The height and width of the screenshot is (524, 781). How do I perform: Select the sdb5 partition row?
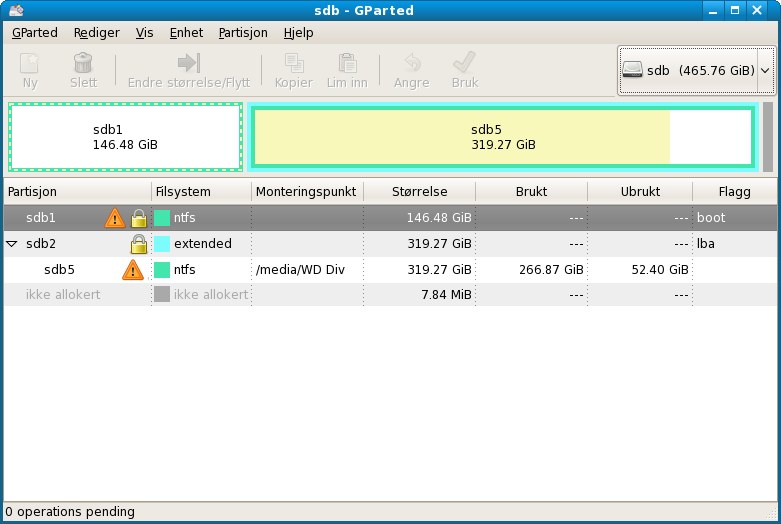pos(390,270)
